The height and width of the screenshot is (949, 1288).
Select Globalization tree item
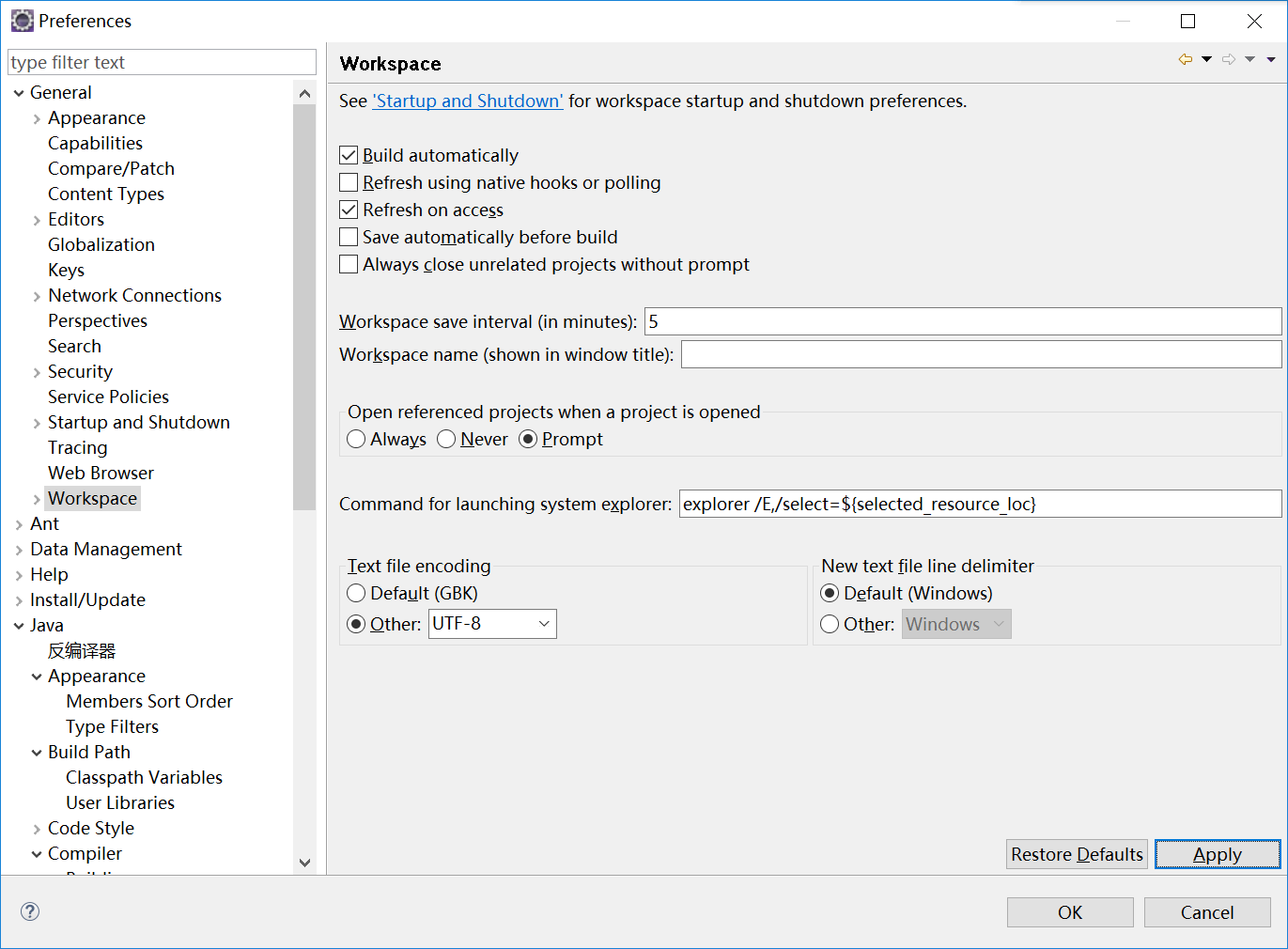click(x=101, y=244)
